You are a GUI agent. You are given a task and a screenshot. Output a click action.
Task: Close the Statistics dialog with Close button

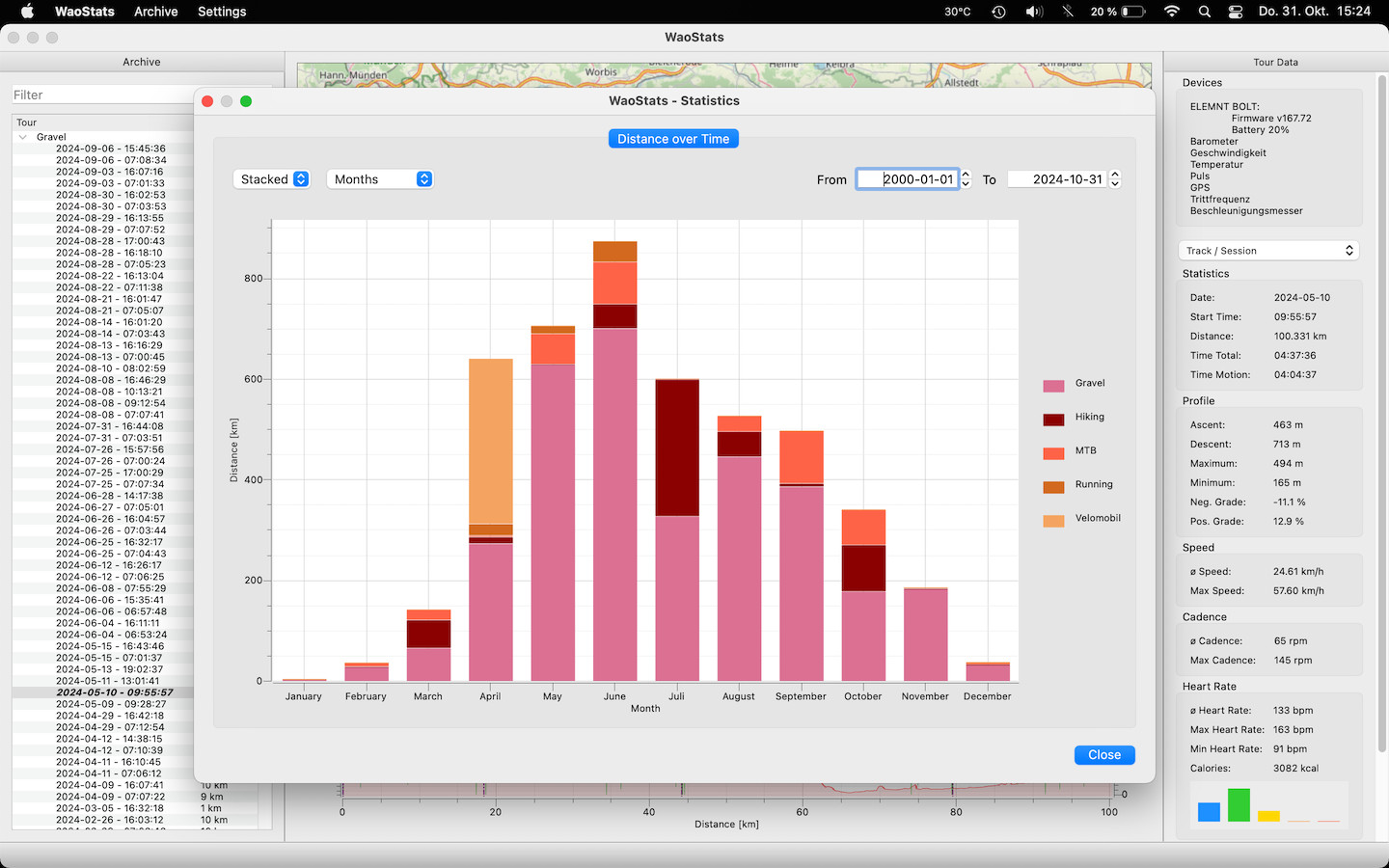click(x=1104, y=755)
